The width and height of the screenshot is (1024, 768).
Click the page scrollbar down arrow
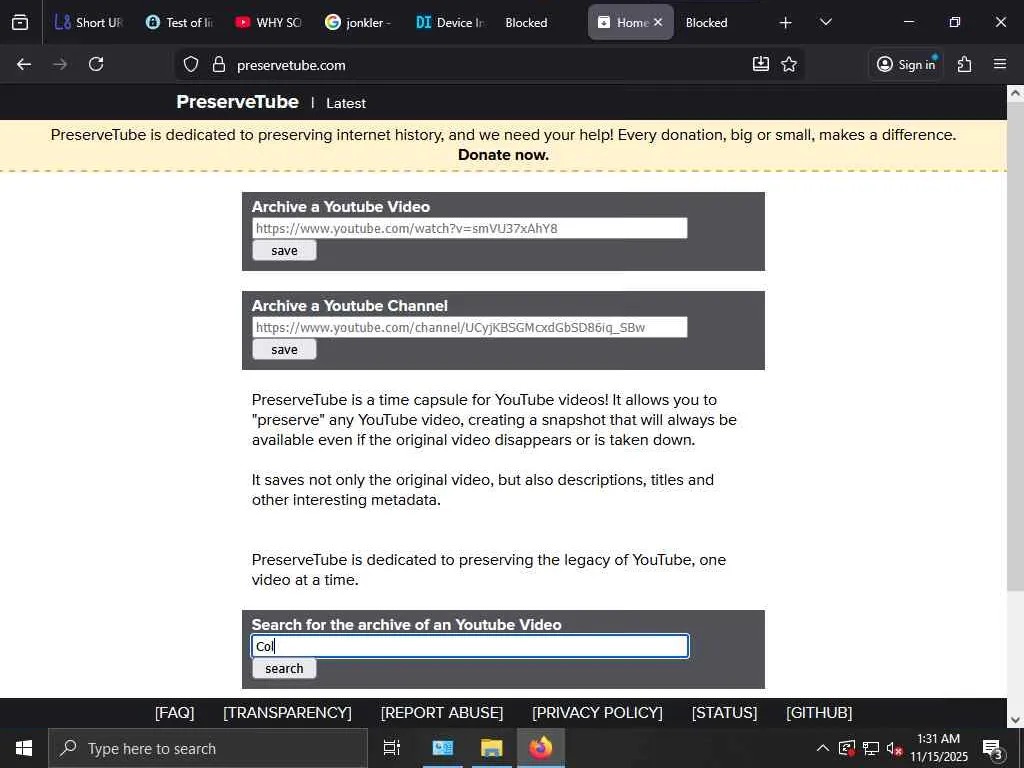coord(1015,720)
